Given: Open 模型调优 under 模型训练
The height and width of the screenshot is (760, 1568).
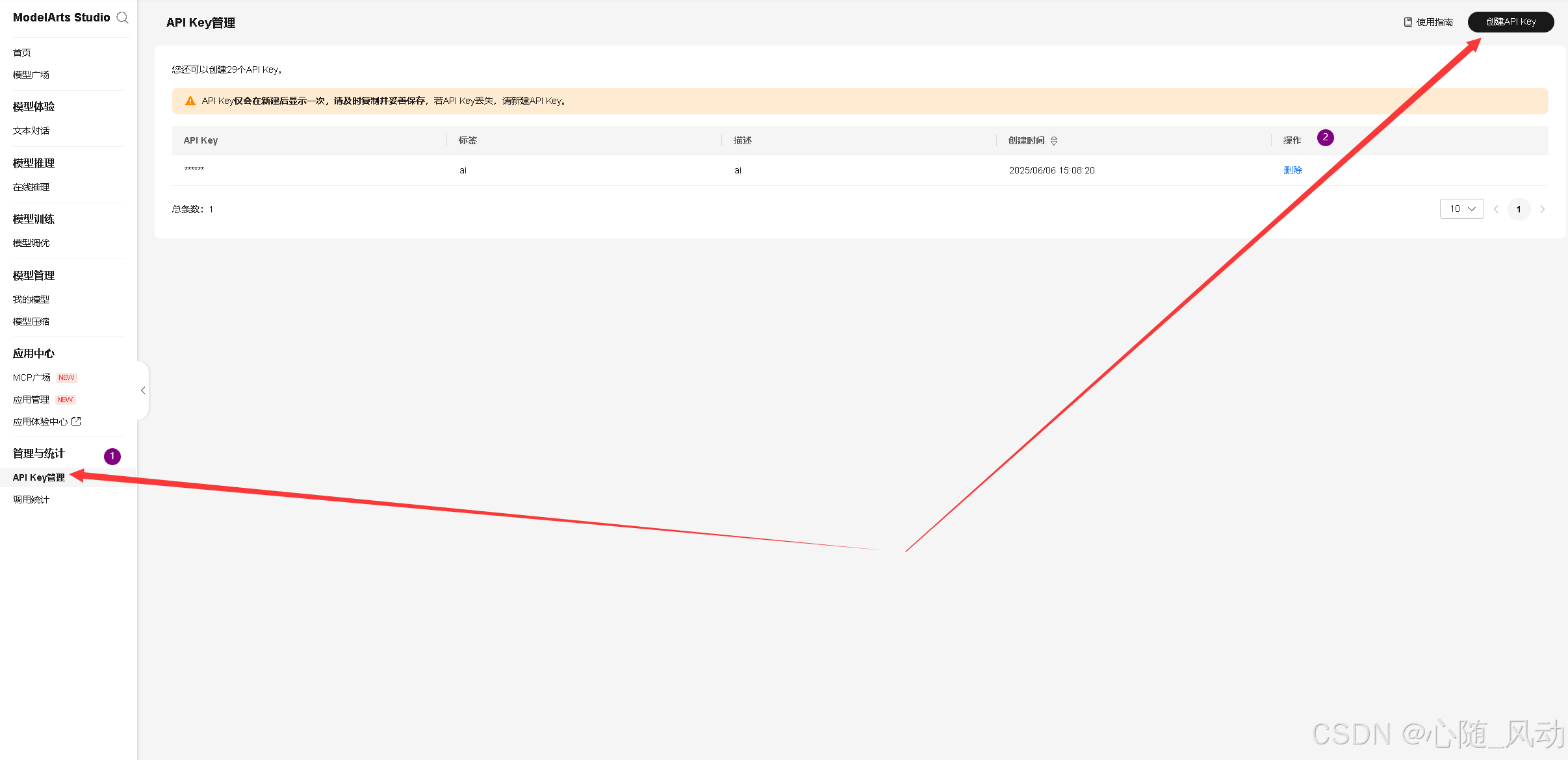Looking at the screenshot, I should point(31,243).
